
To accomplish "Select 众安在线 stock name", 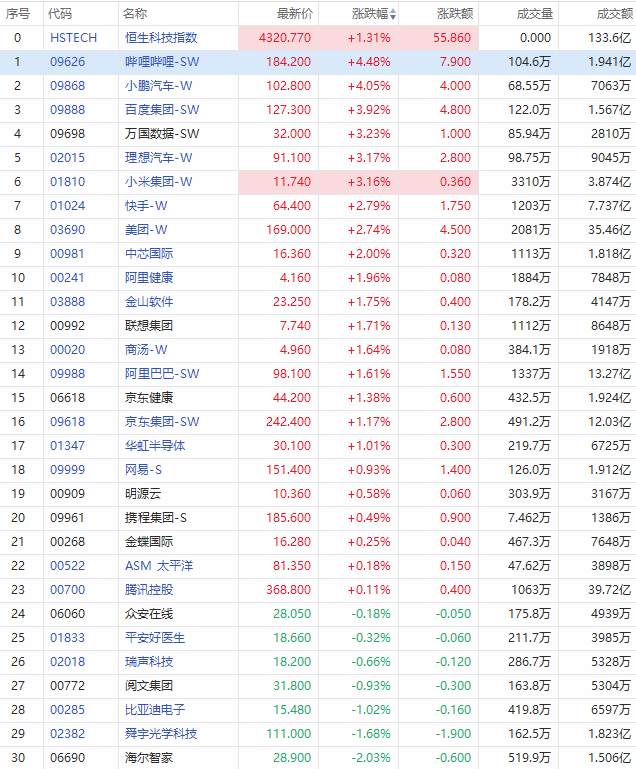I will 149,615.
